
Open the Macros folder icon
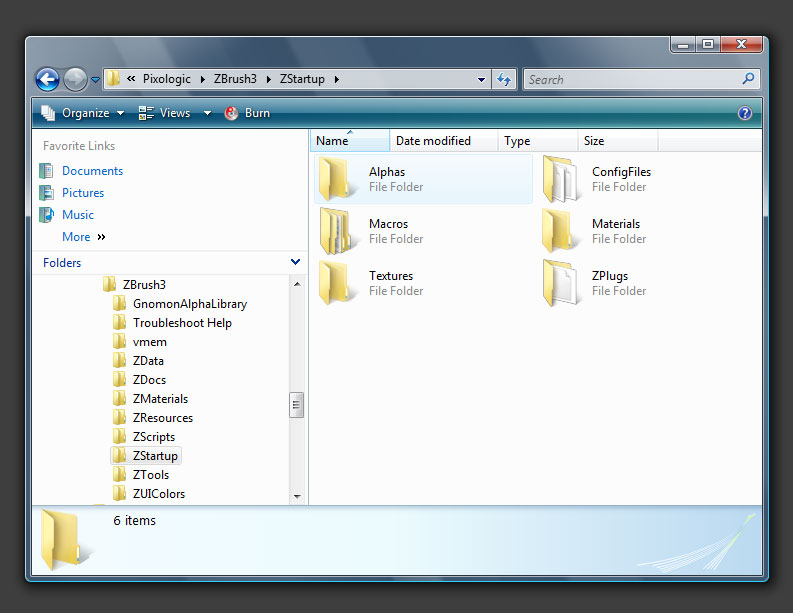click(334, 231)
